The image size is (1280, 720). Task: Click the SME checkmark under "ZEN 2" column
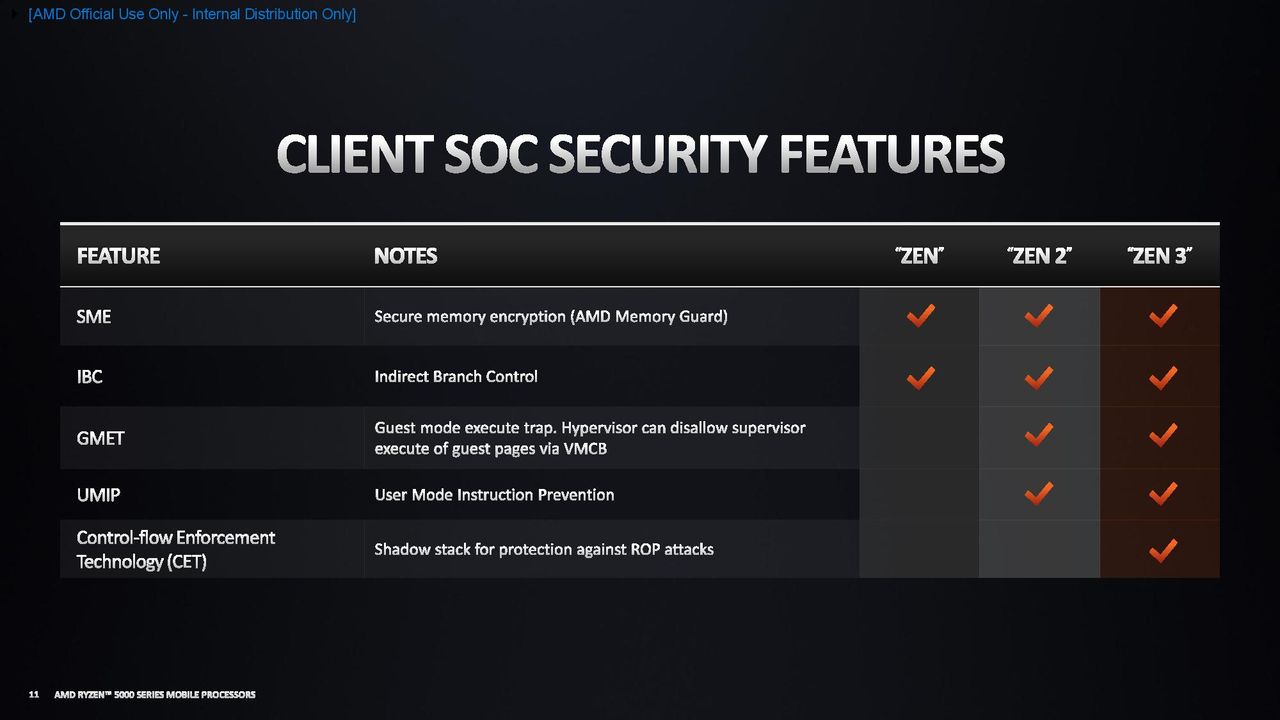(1039, 316)
